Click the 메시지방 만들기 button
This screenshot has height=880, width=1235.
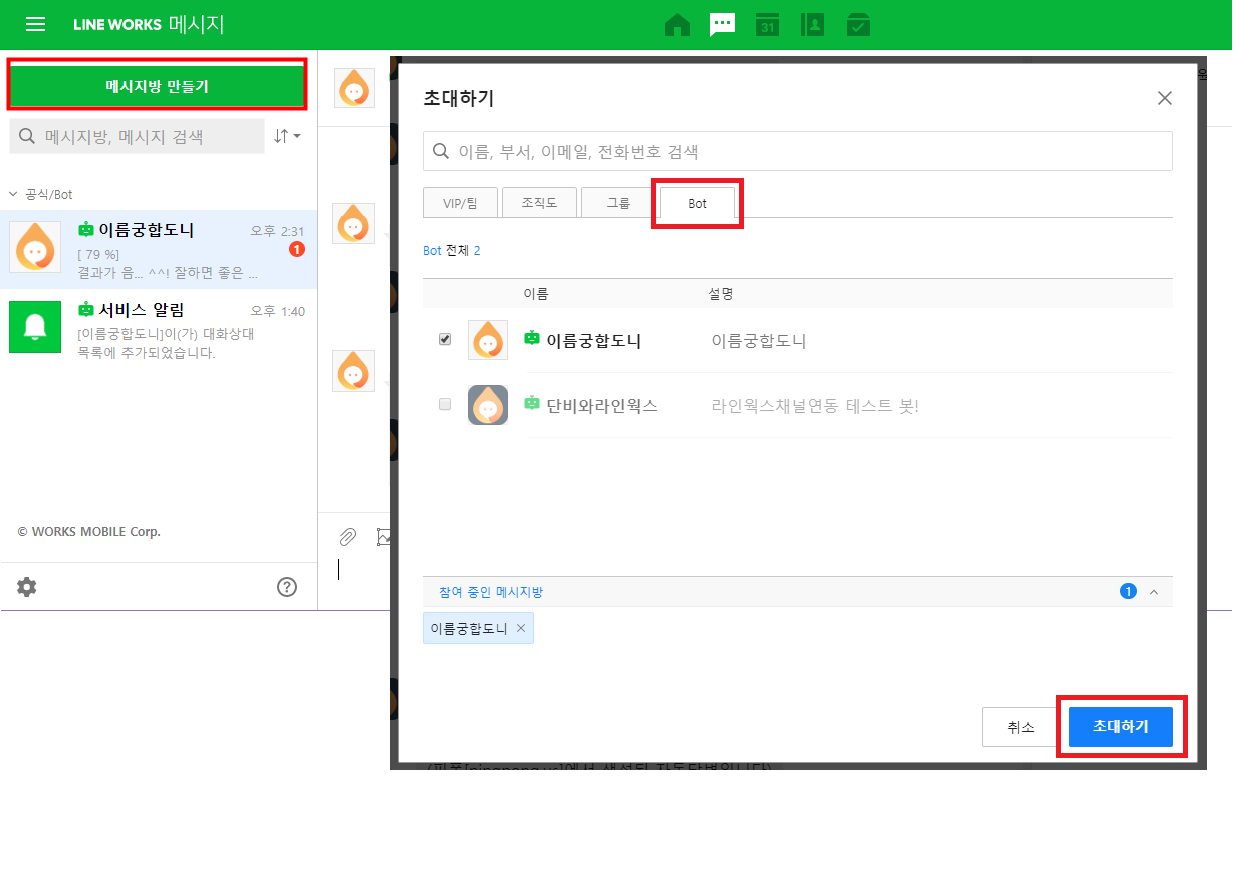(157, 86)
